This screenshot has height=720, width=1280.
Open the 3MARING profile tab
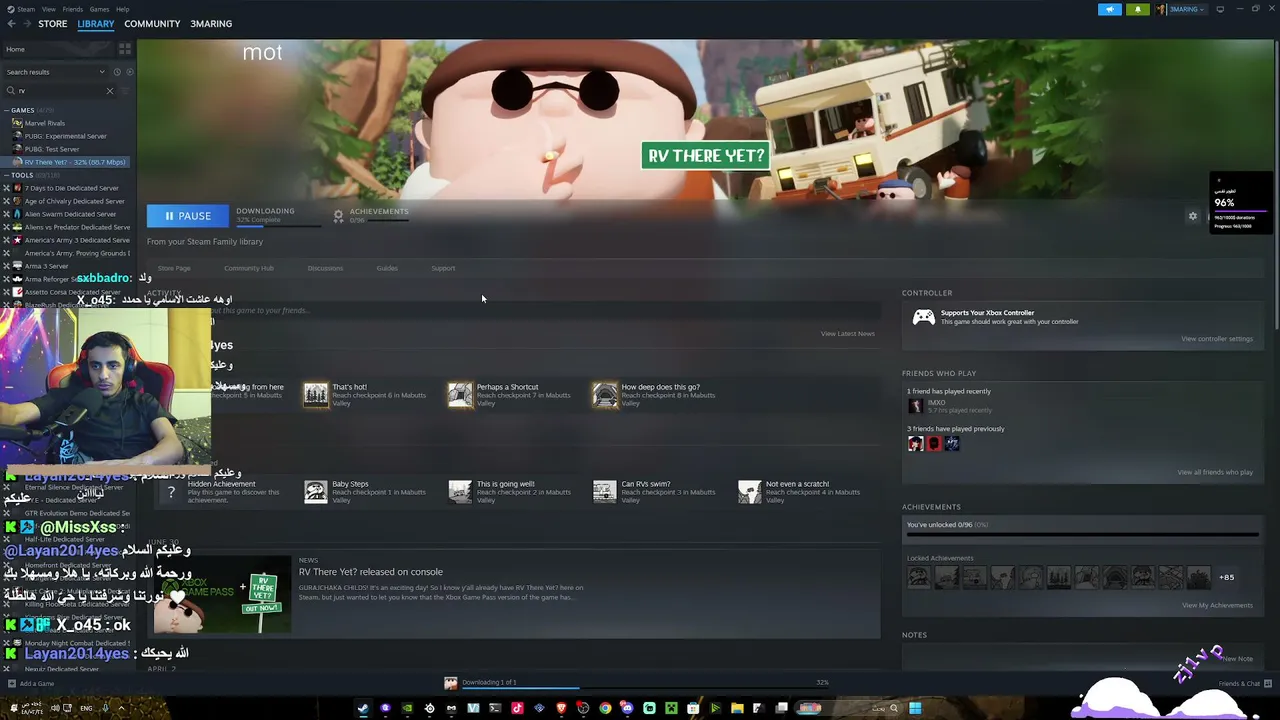click(211, 24)
